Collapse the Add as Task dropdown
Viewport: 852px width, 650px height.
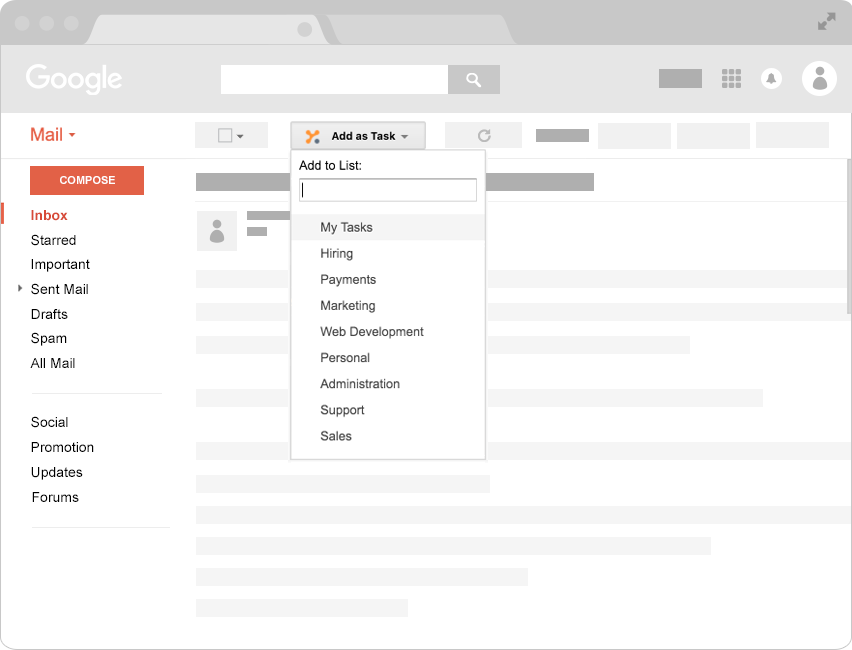coord(358,136)
